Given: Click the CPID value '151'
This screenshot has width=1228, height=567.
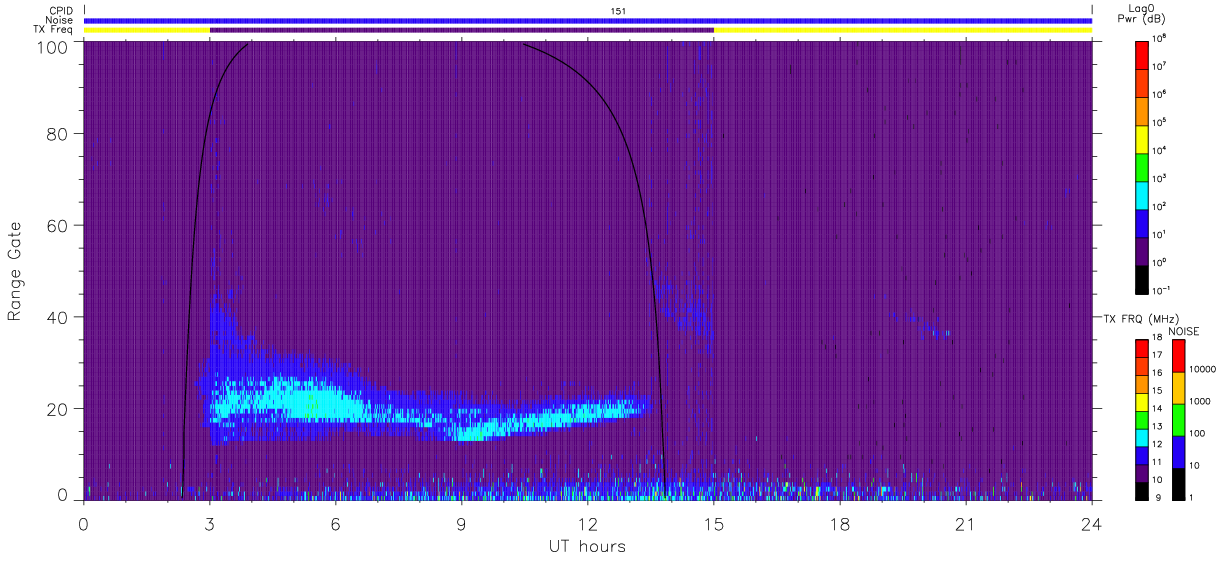Looking at the screenshot, I should (x=618, y=11).
